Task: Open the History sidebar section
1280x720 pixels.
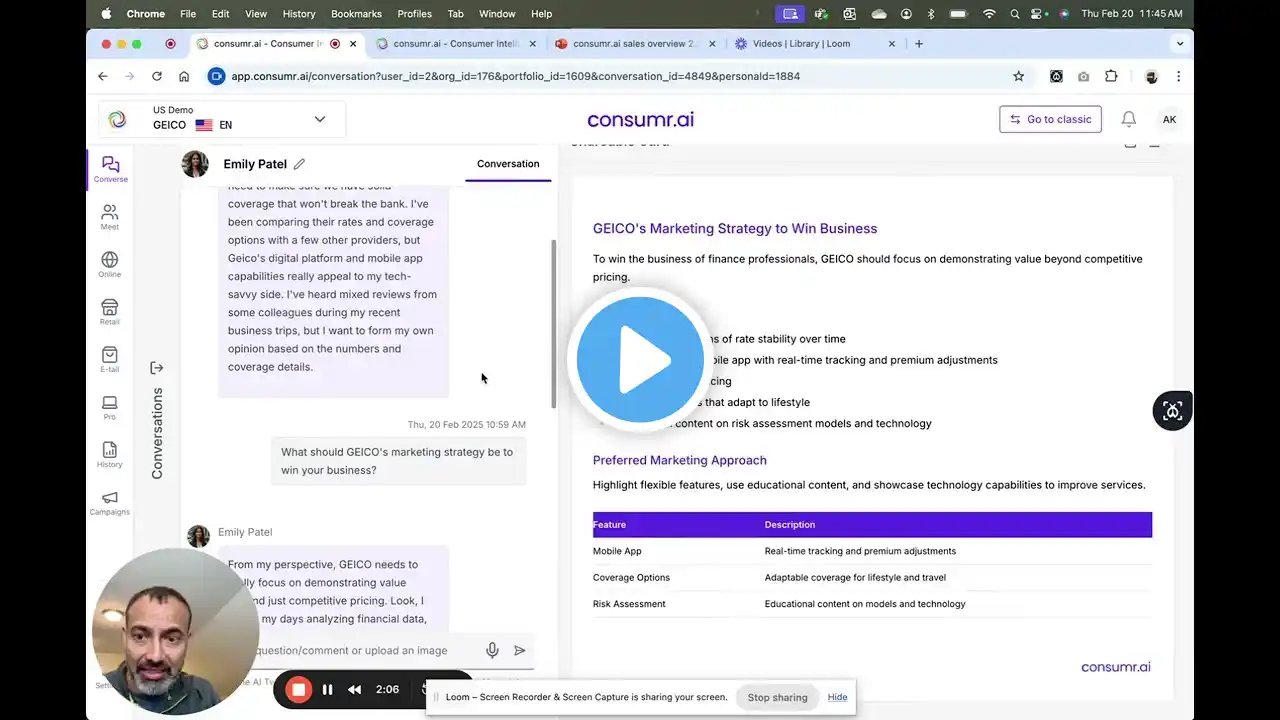Action: tap(110, 455)
